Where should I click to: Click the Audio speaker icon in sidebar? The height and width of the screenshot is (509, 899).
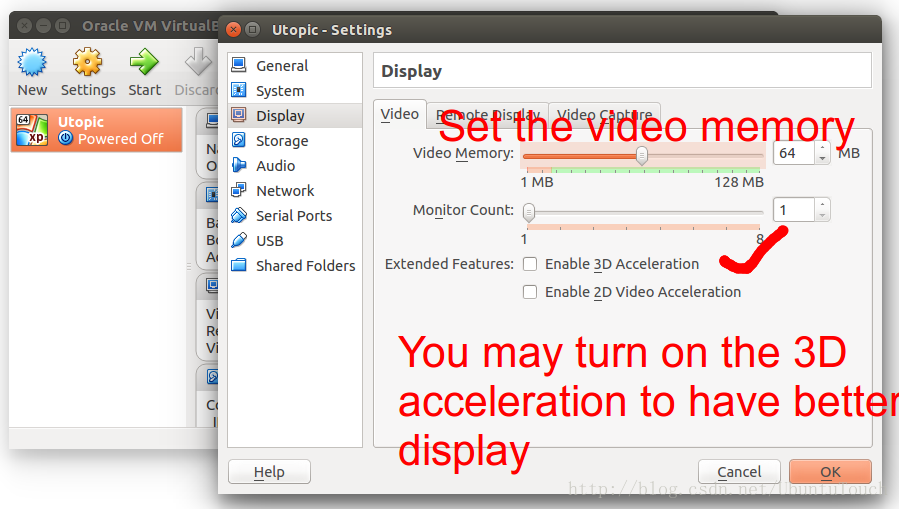click(x=239, y=165)
